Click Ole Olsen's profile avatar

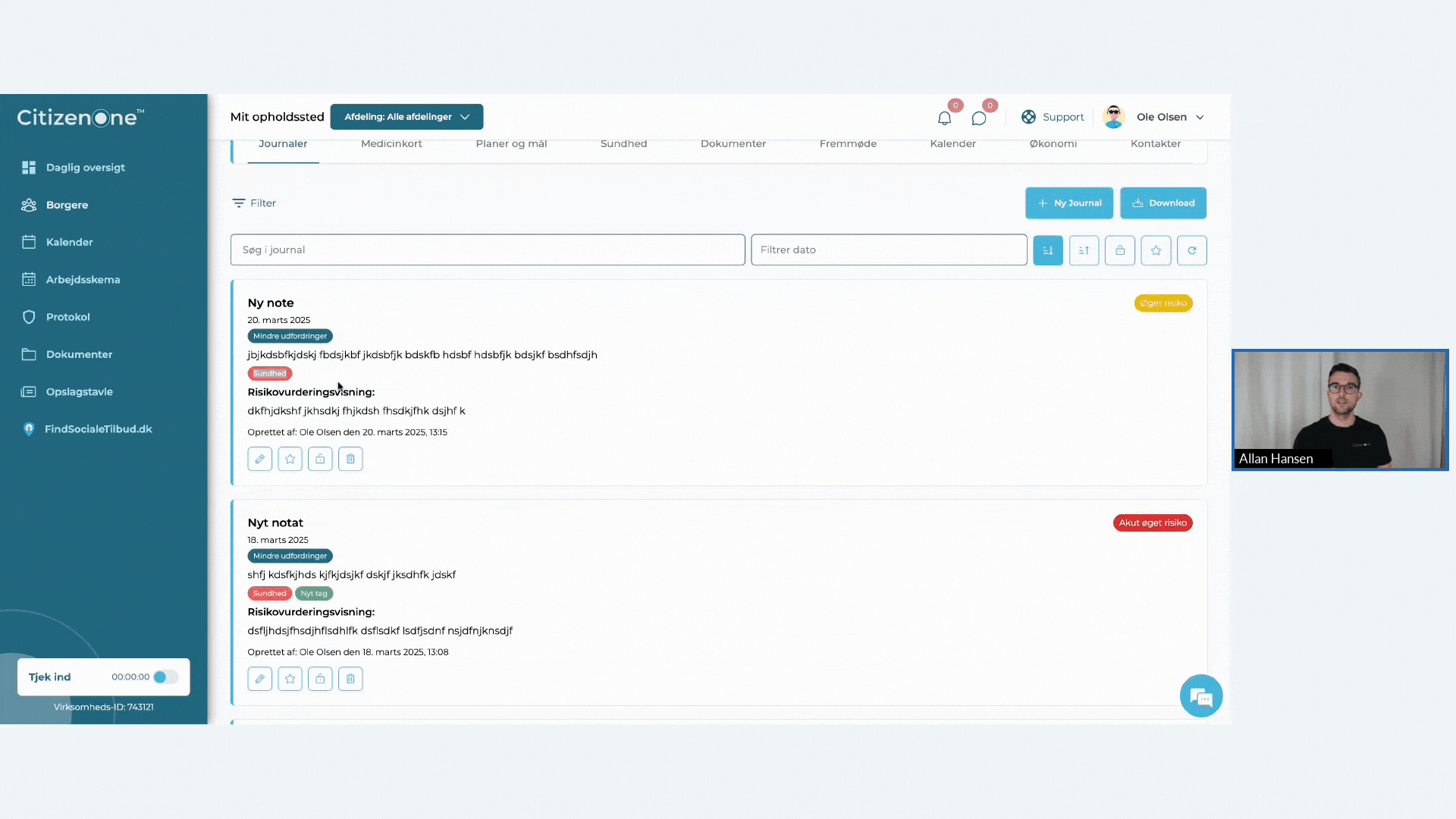point(1113,117)
